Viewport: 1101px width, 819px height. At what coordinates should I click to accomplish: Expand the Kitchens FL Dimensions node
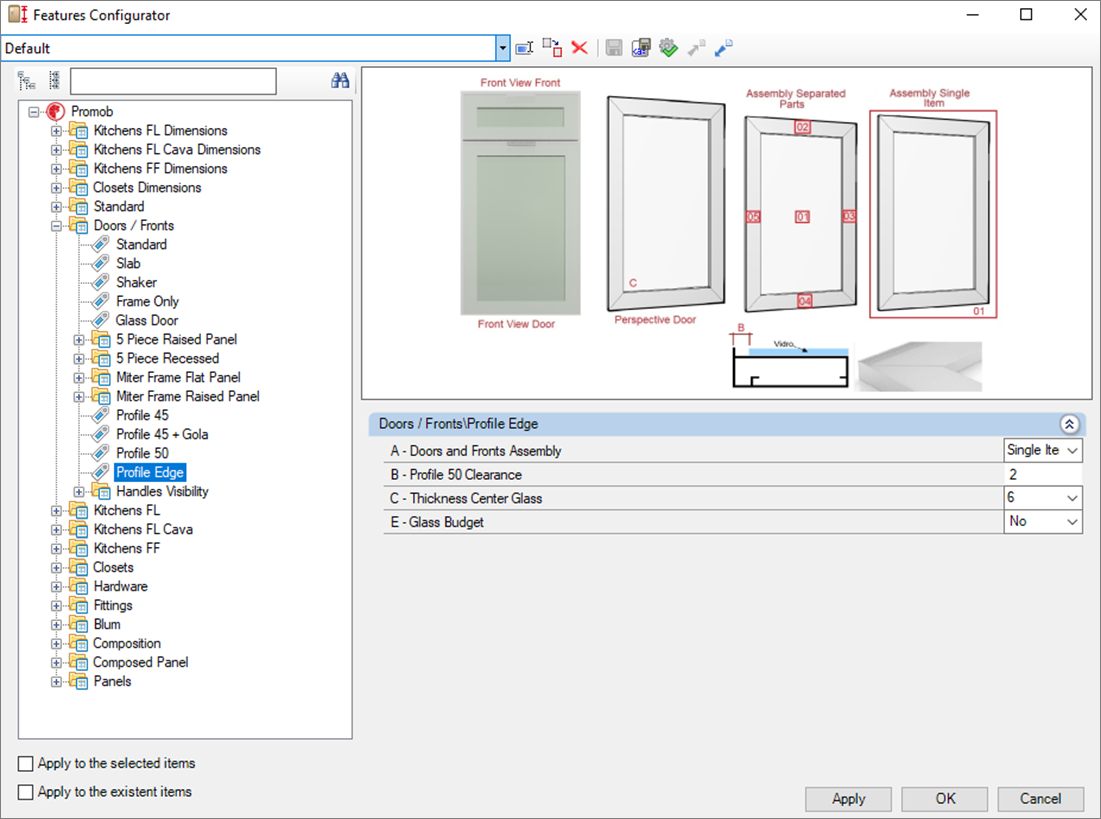coord(57,131)
